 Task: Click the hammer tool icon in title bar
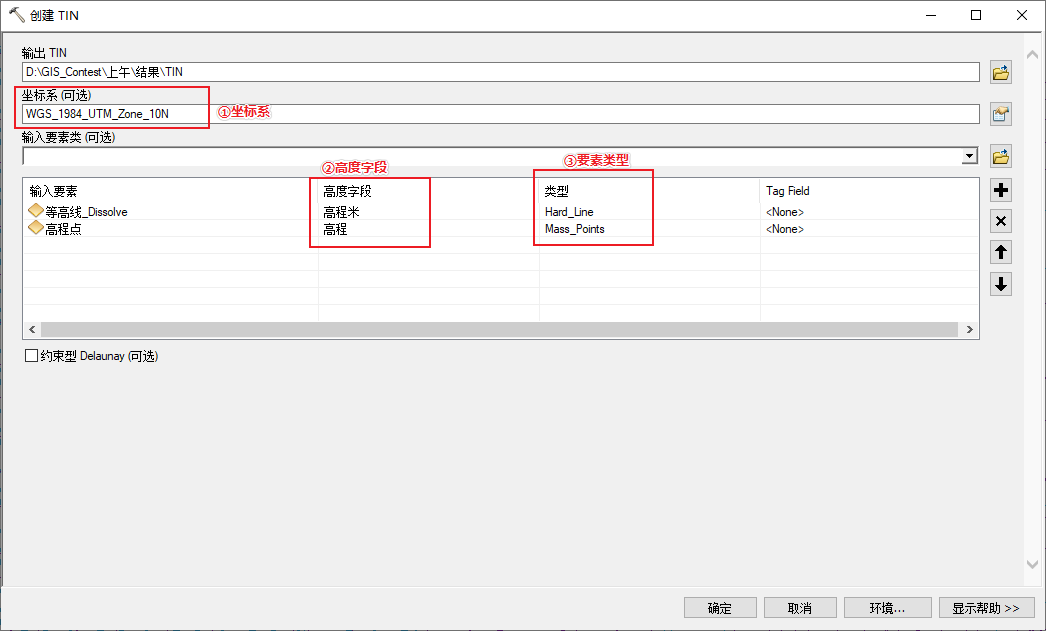point(16,15)
